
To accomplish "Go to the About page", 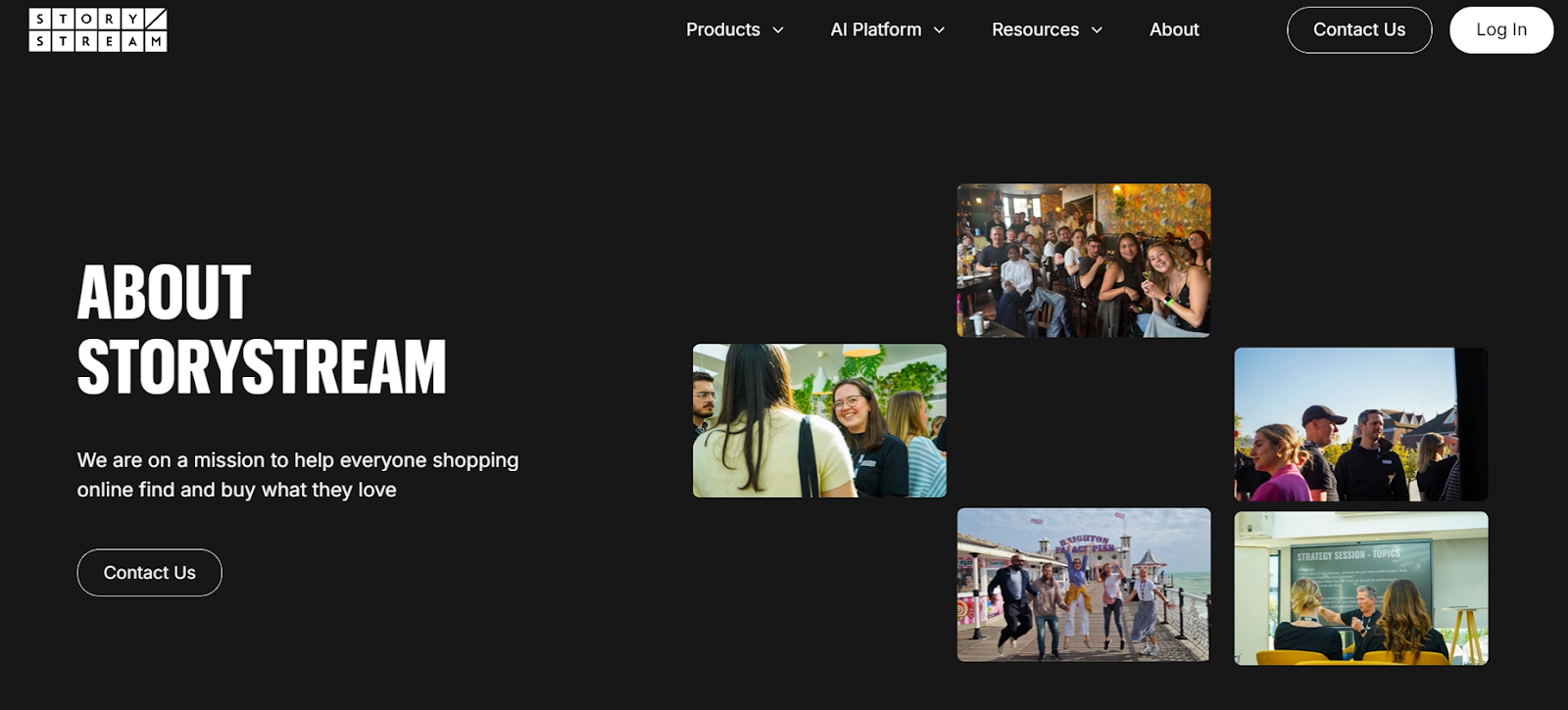I will [1174, 30].
